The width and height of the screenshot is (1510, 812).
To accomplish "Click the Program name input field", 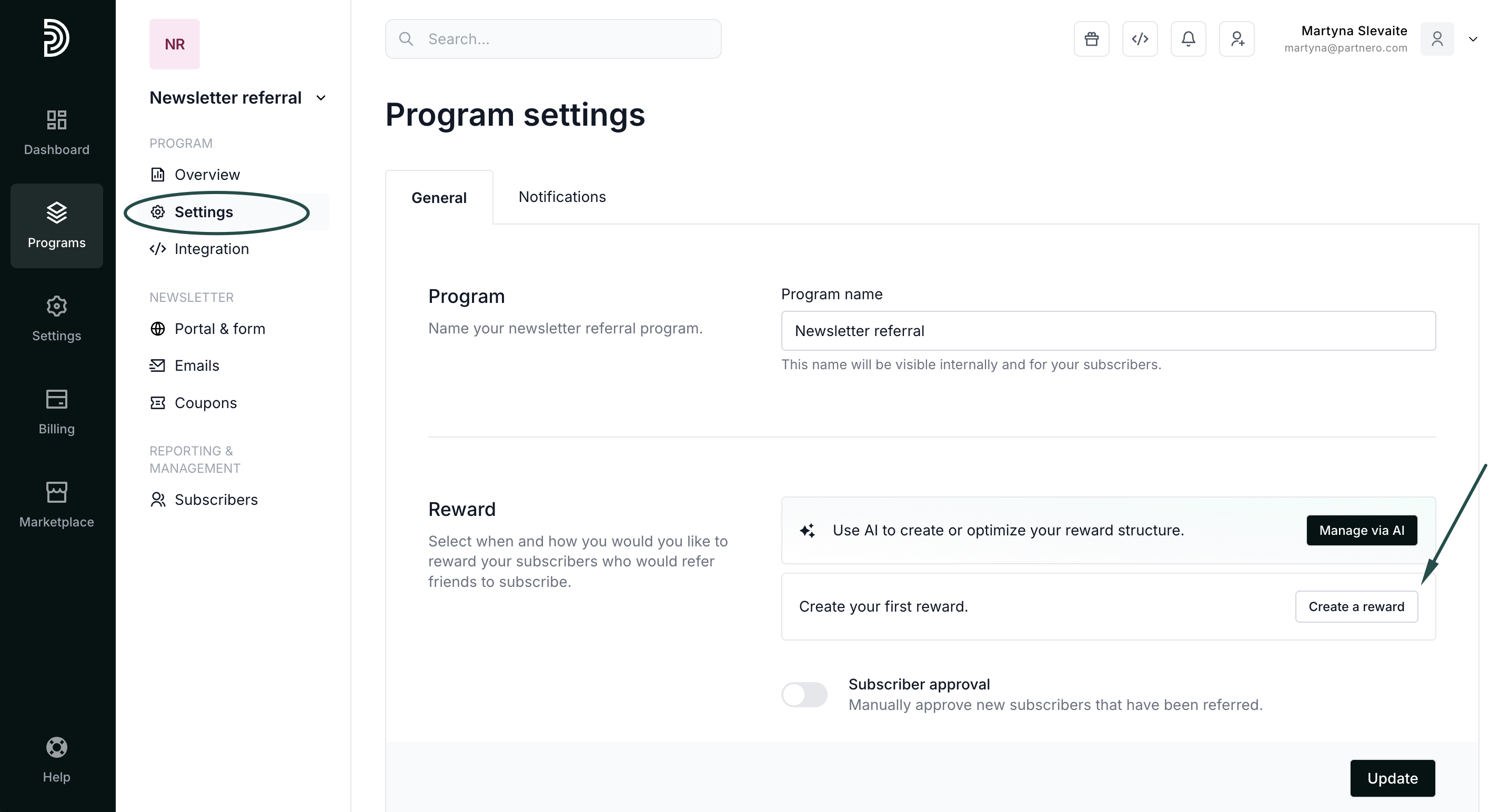I will [x=1108, y=331].
